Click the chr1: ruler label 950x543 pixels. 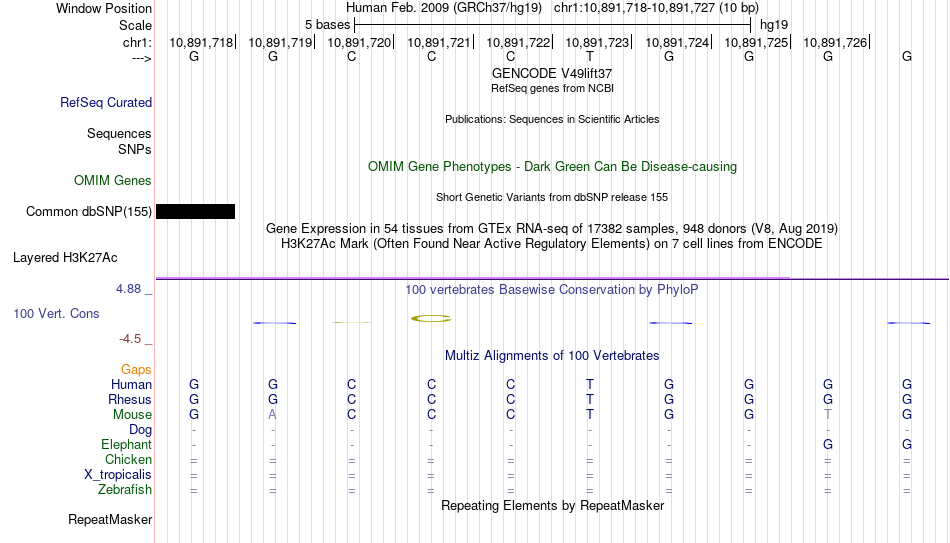coord(137,42)
